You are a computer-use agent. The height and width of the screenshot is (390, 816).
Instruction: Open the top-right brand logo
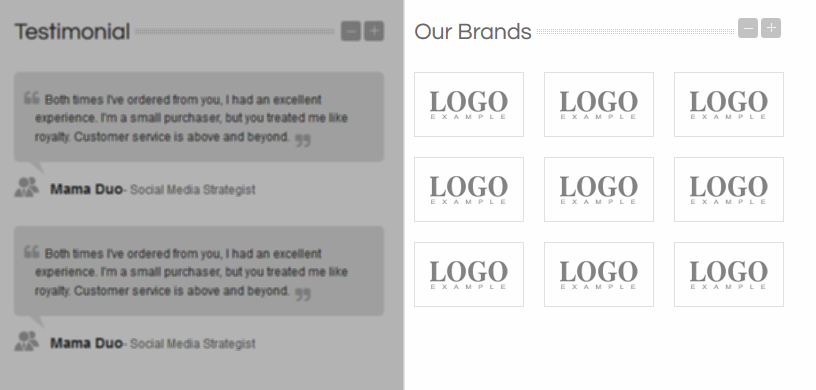729,105
